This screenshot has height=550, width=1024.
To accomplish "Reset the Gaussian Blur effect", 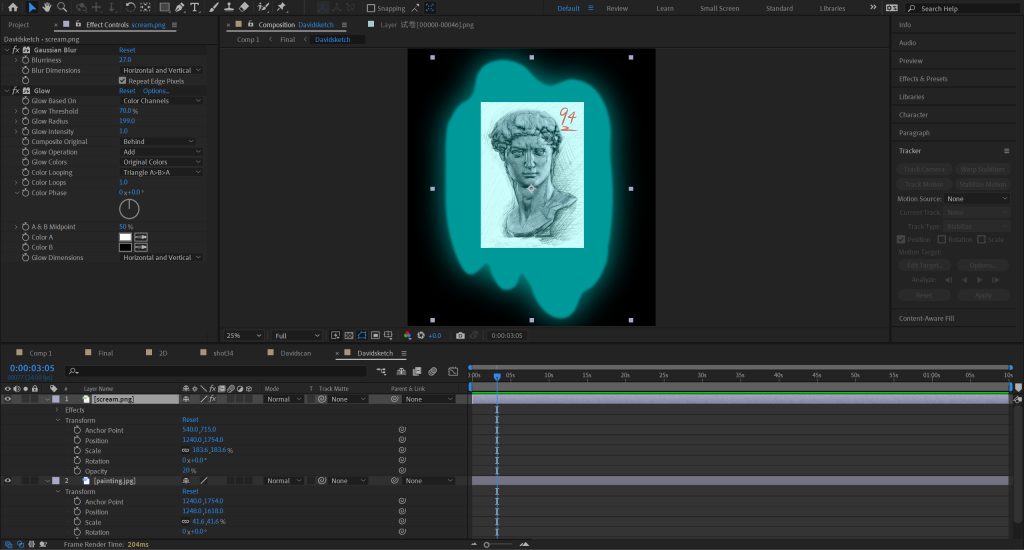I will tap(127, 50).
